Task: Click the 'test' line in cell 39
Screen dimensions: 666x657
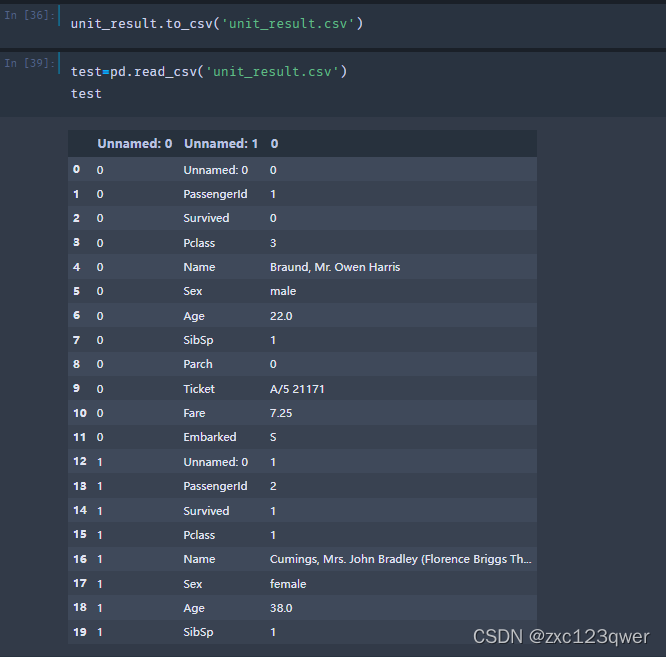Action: pyautogui.click(x=86, y=93)
